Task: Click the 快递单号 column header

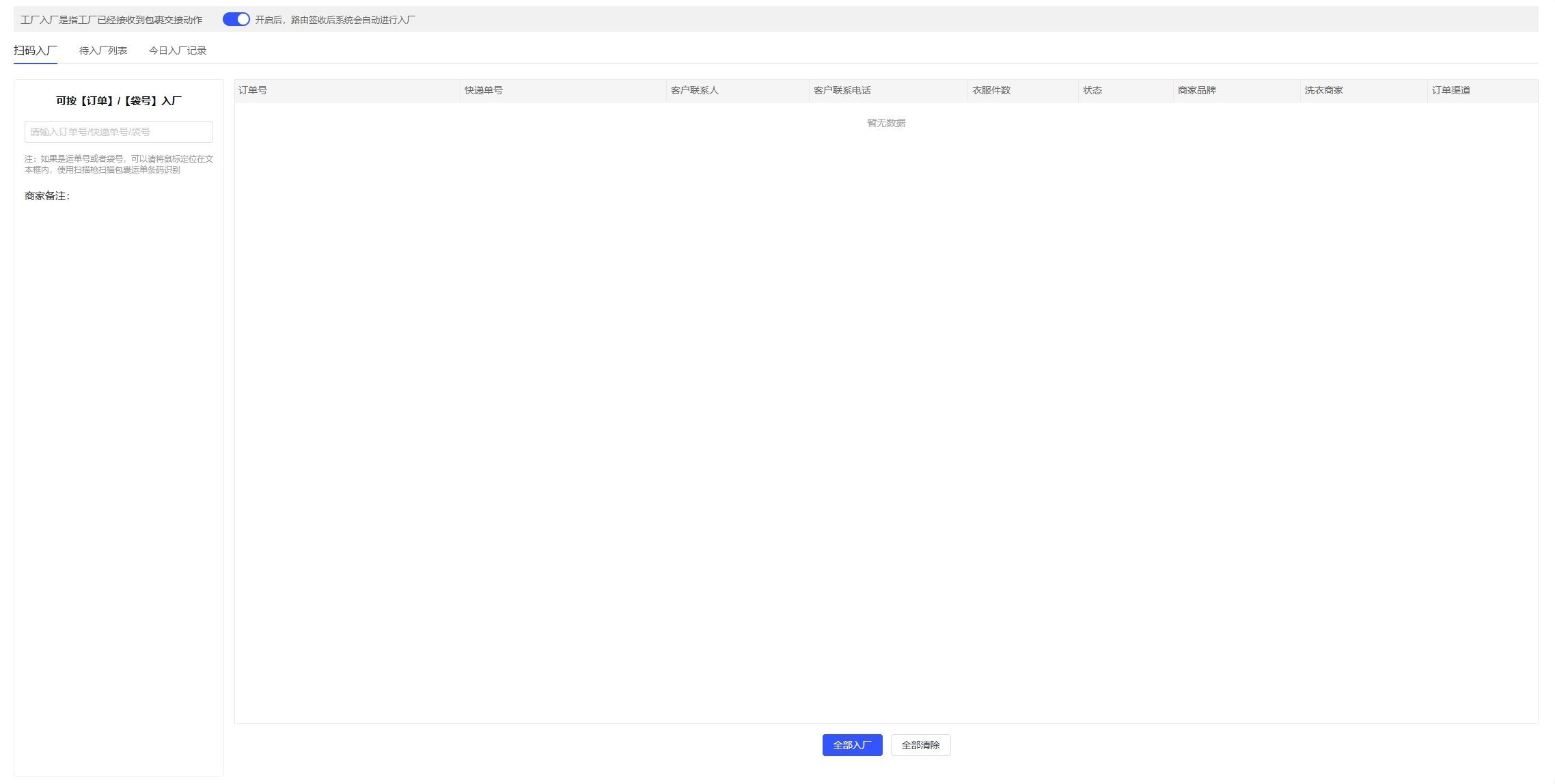Action: tap(484, 90)
